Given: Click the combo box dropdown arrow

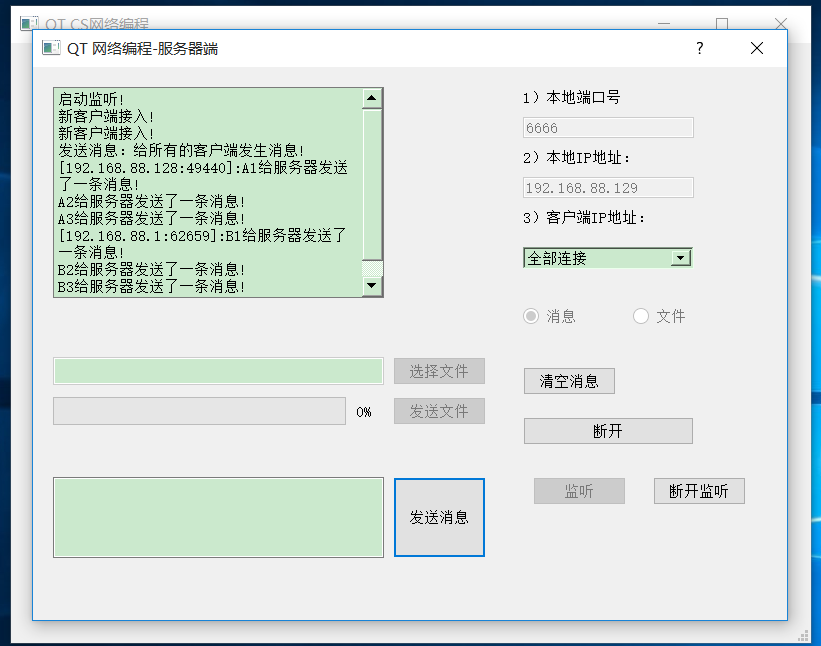Looking at the screenshot, I should (683, 257).
